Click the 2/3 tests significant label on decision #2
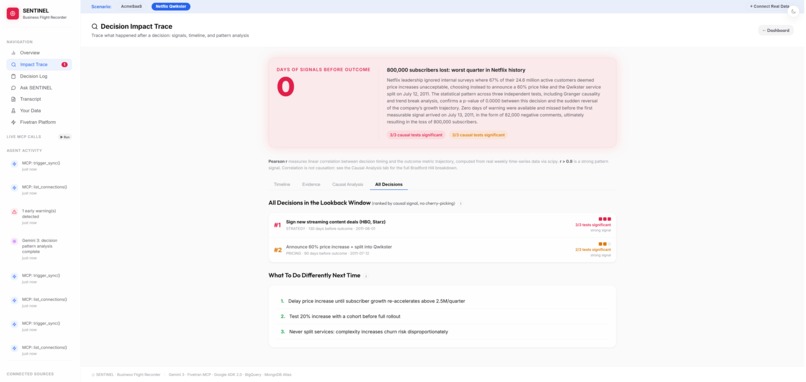The height and width of the screenshot is (382, 806). click(593, 250)
